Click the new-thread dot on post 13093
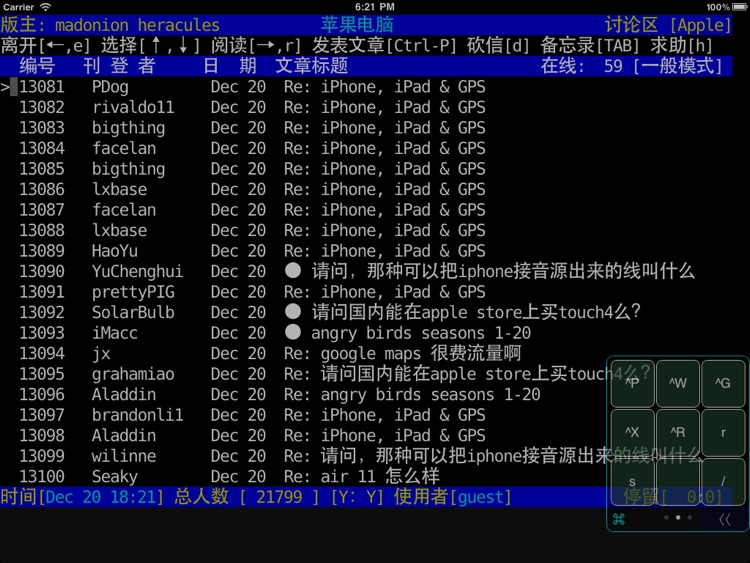Screen dimensions: 750x563 [x=293, y=332]
